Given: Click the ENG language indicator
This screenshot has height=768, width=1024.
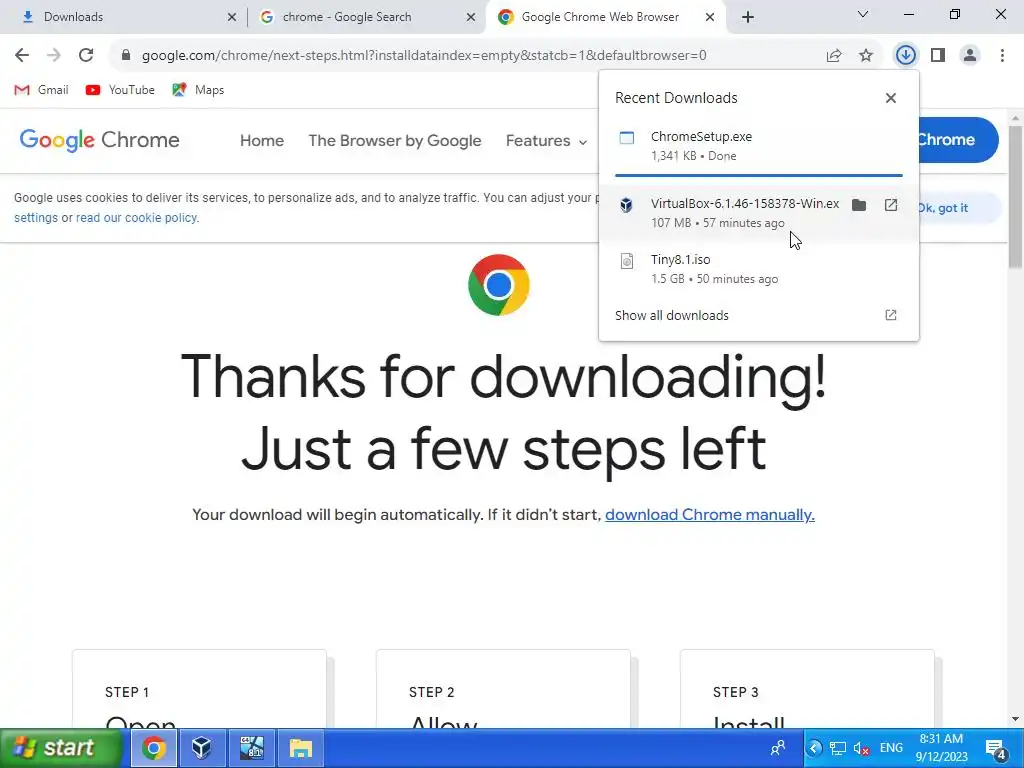Looking at the screenshot, I should tap(891, 748).
